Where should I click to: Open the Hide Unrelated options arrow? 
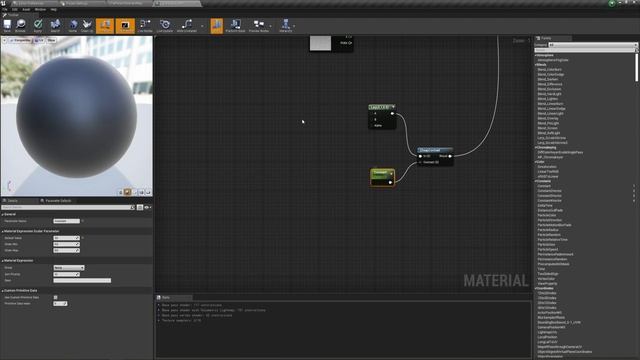pyautogui.click(x=202, y=26)
